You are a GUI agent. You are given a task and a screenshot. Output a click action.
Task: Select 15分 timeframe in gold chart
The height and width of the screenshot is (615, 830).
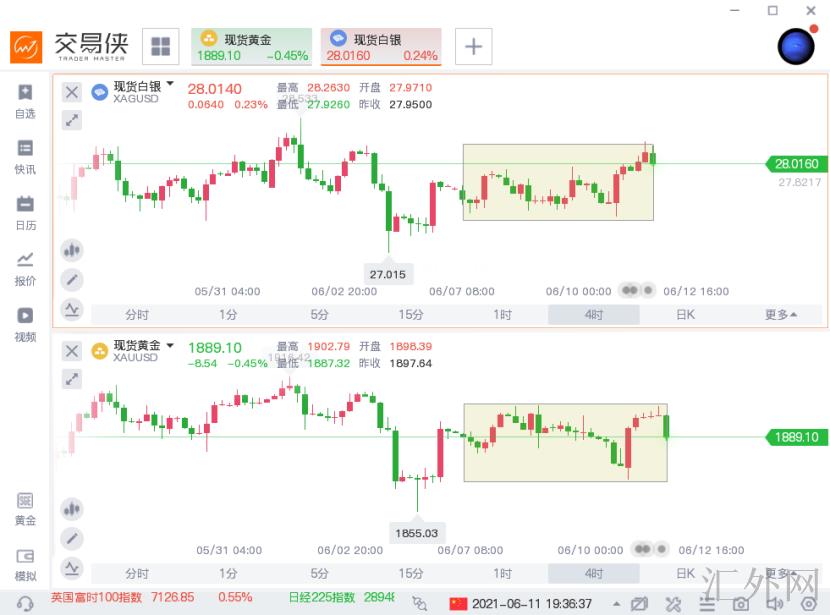[411, 574]
